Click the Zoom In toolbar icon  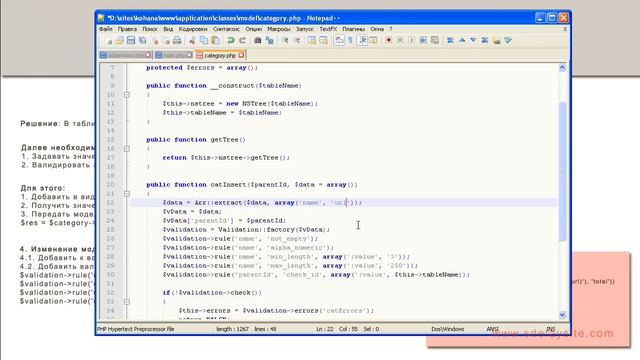tap(285, 40)
